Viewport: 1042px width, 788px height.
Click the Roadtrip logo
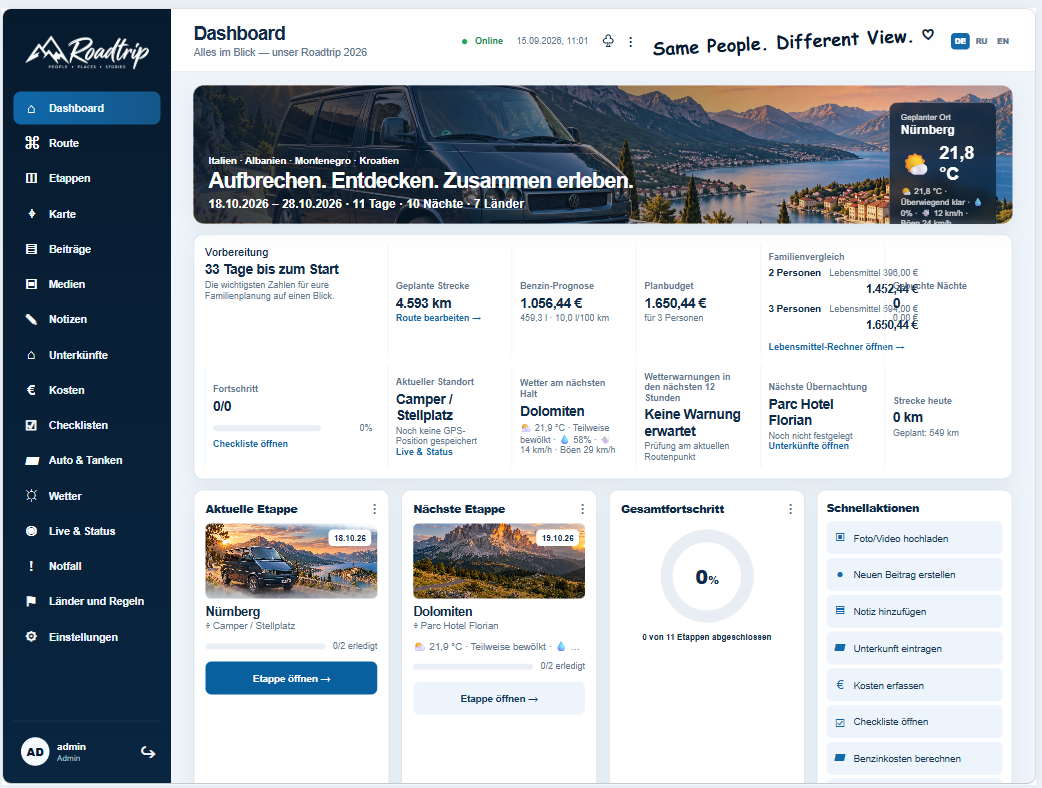(x=87, y=52)
